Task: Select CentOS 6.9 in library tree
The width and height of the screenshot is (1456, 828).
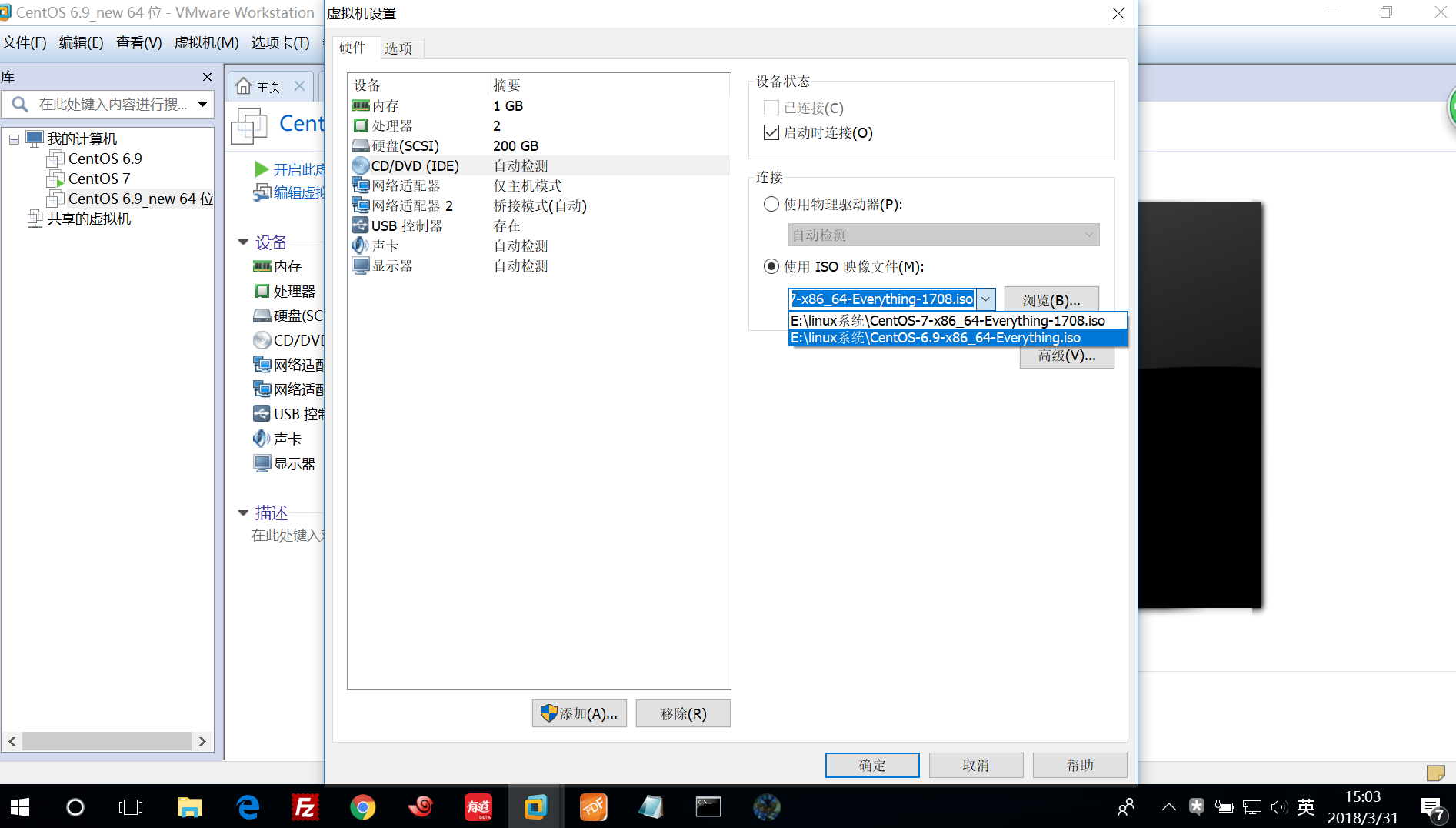Action: tap(105, 159)
